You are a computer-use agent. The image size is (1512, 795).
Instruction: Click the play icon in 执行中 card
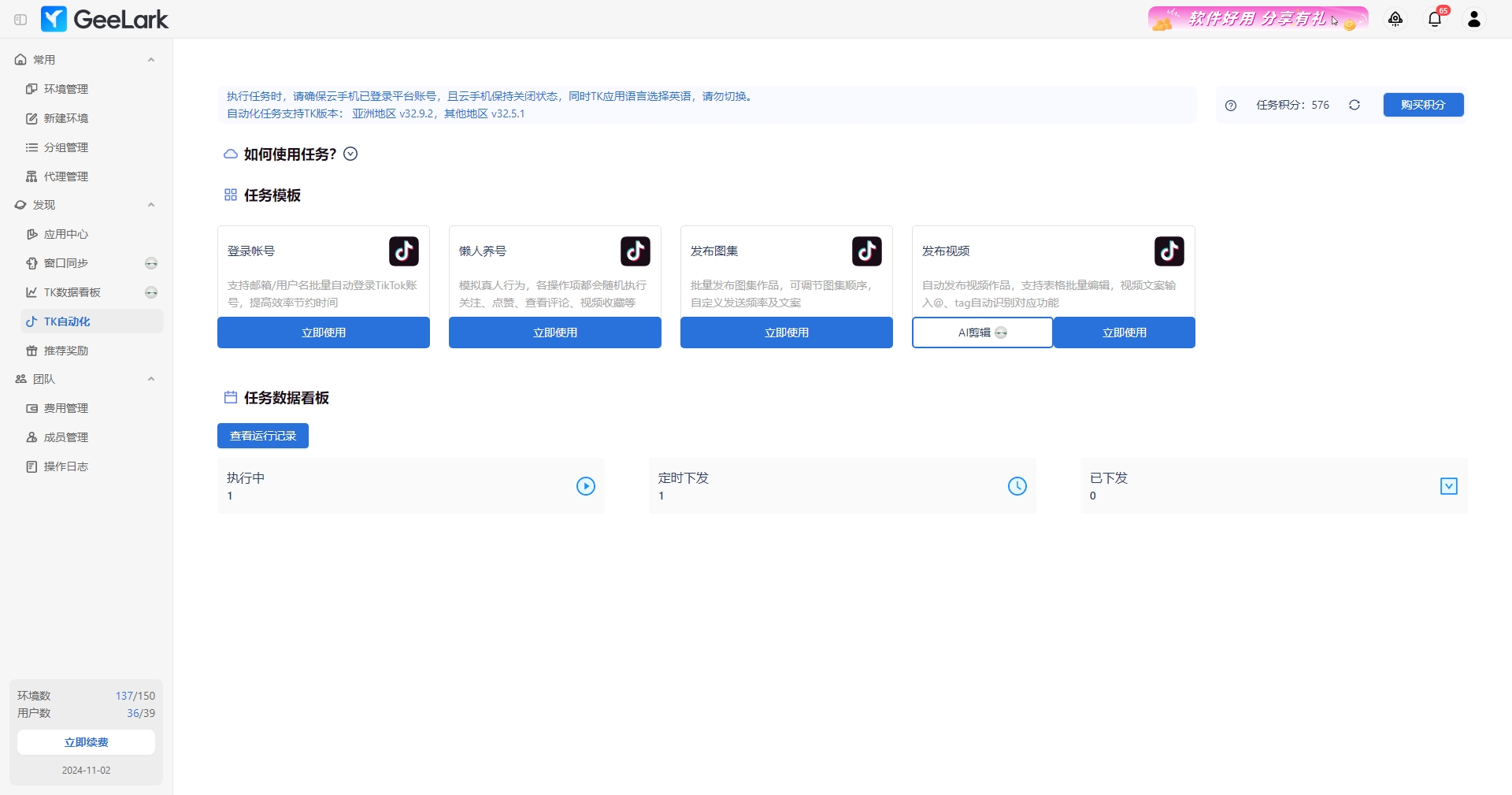586,486
